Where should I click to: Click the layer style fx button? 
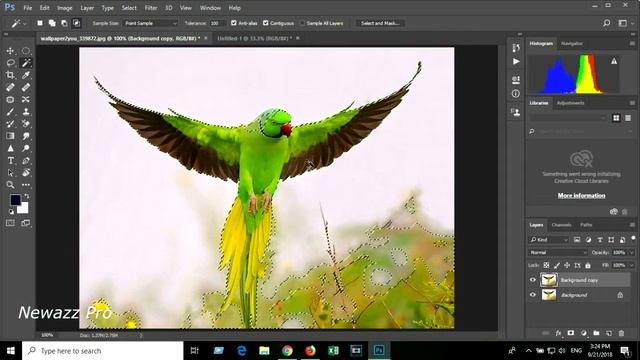(558, 333)
